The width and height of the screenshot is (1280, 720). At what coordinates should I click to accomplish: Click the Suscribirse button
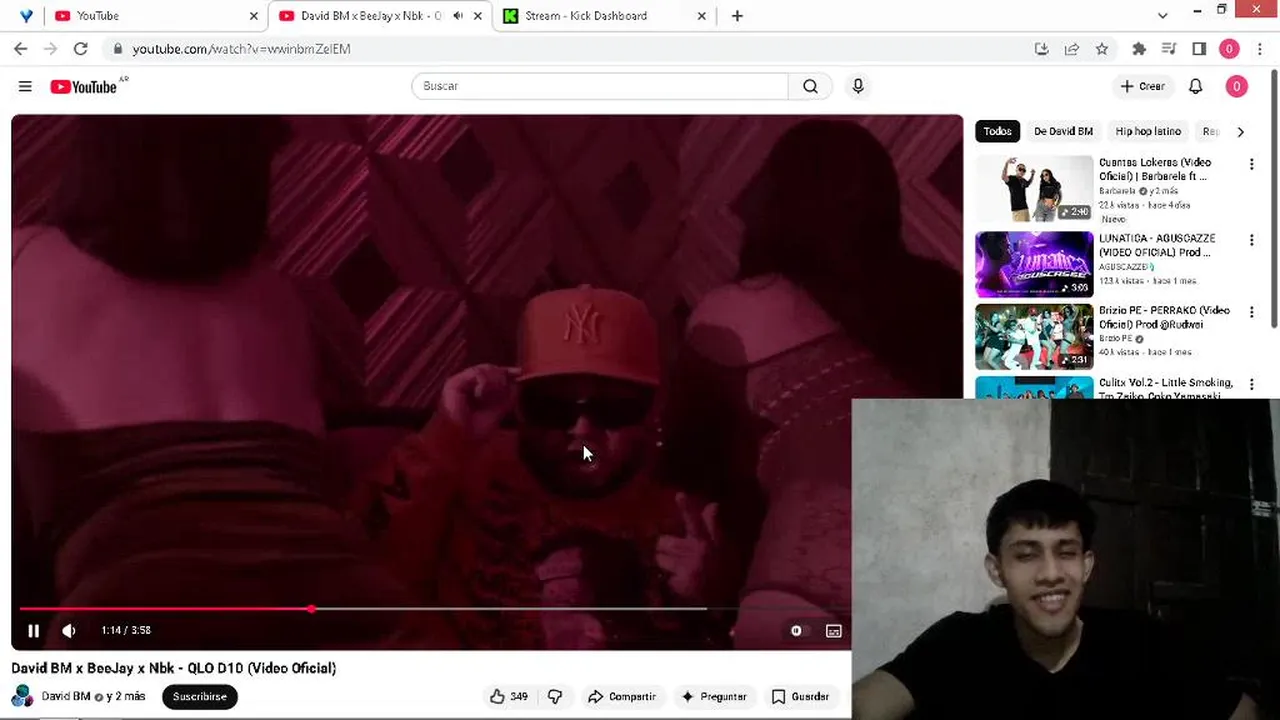pos(200,696)
